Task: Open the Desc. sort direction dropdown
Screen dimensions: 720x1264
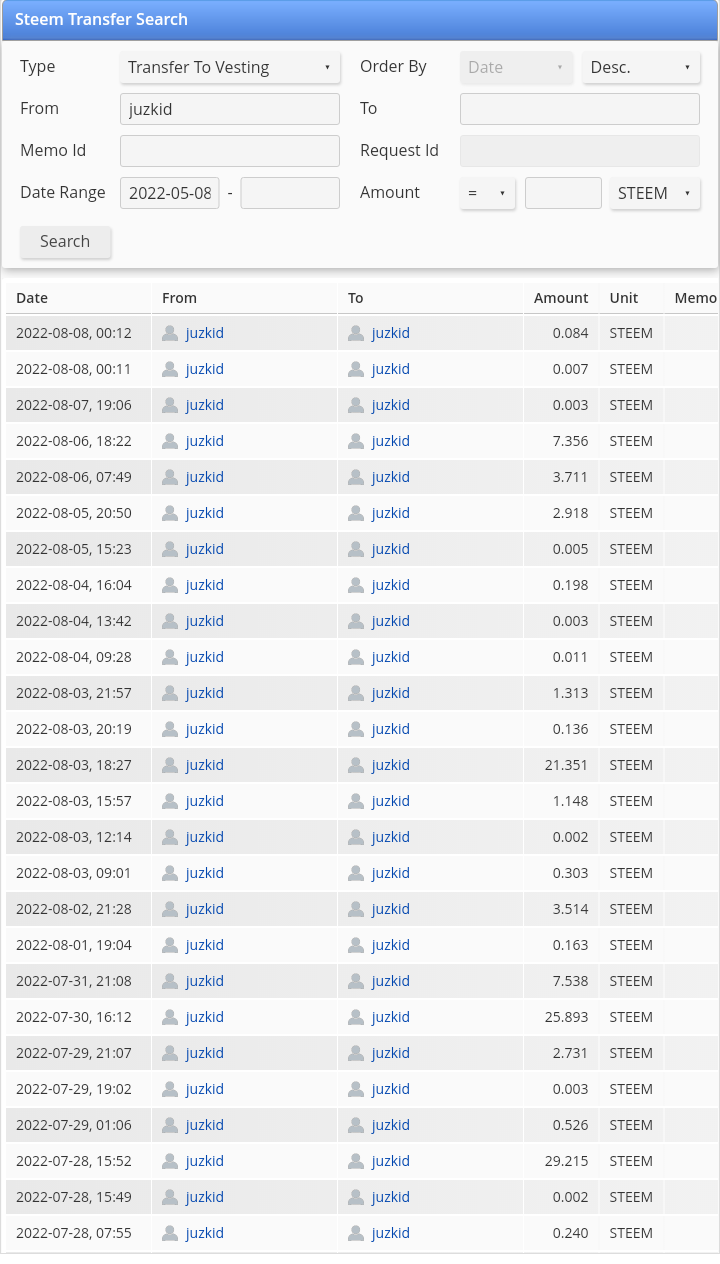Action: pyautogui.click(x=641, y=67)
